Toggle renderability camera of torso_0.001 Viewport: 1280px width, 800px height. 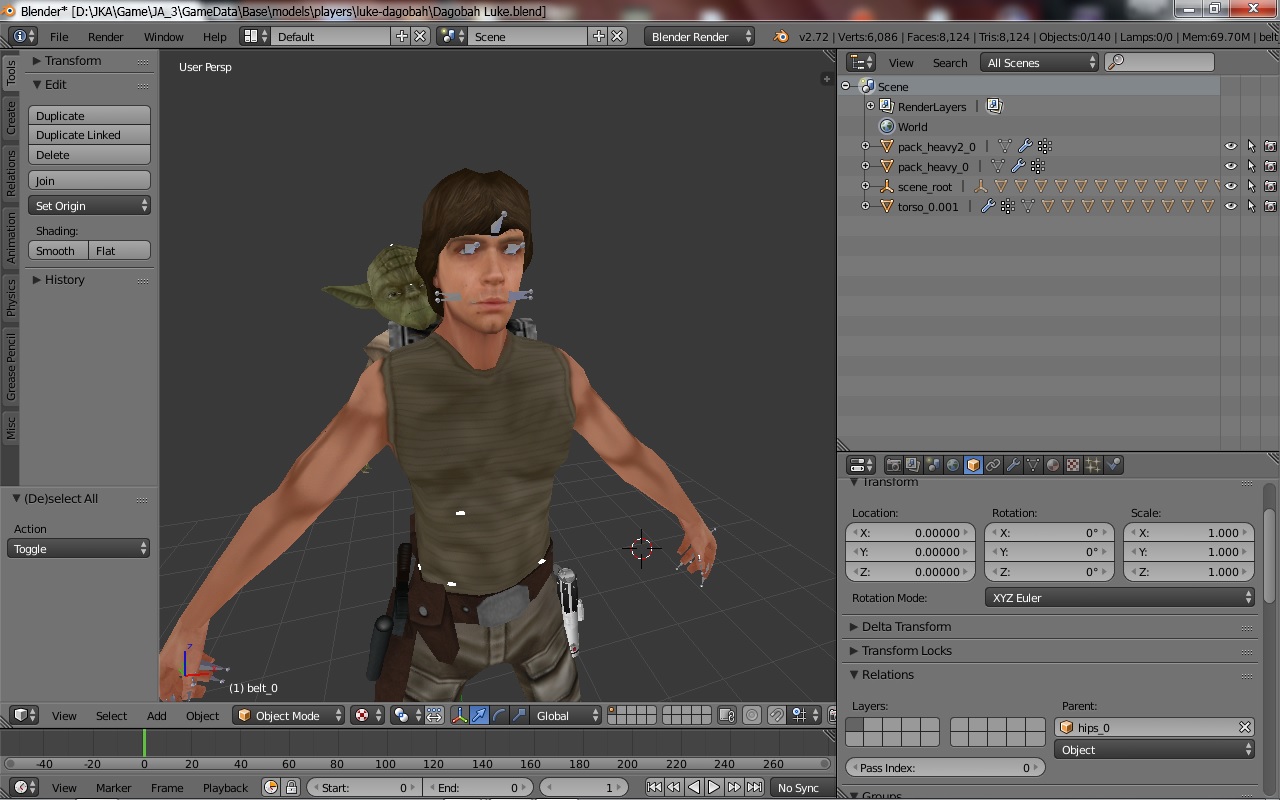1271,206
